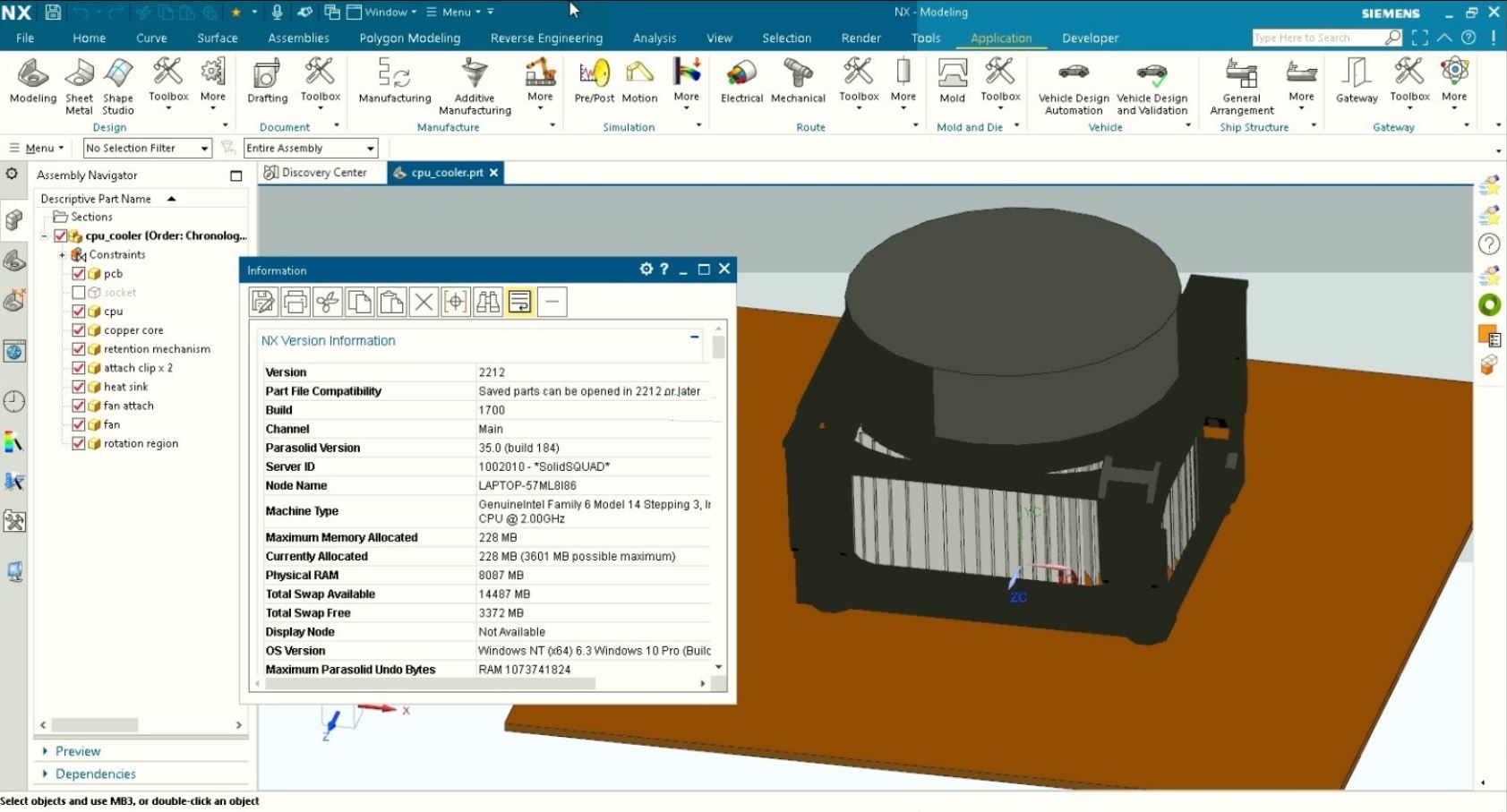Open Information window settings gear
Image resolution: width=1507 pixels, height=812 pixels.
[x=646, y=269]
